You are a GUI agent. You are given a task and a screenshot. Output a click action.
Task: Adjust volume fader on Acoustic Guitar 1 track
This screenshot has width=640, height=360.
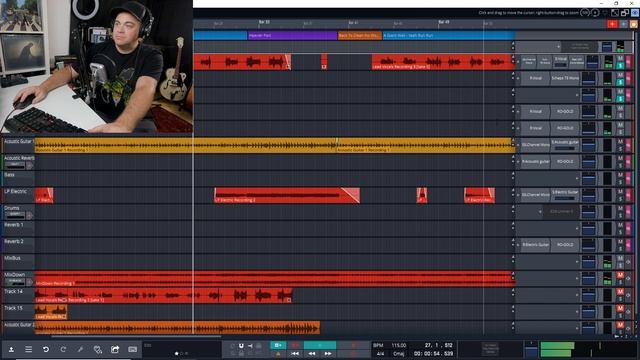click(x=589, y=145)
